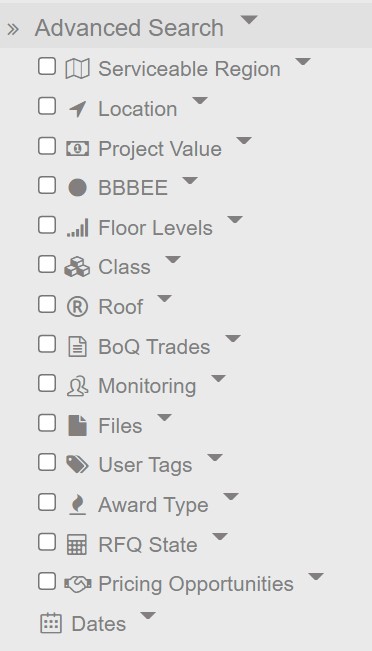372x651 pixels.
Task: Check the Files filter checkbox
Action: 47,423
